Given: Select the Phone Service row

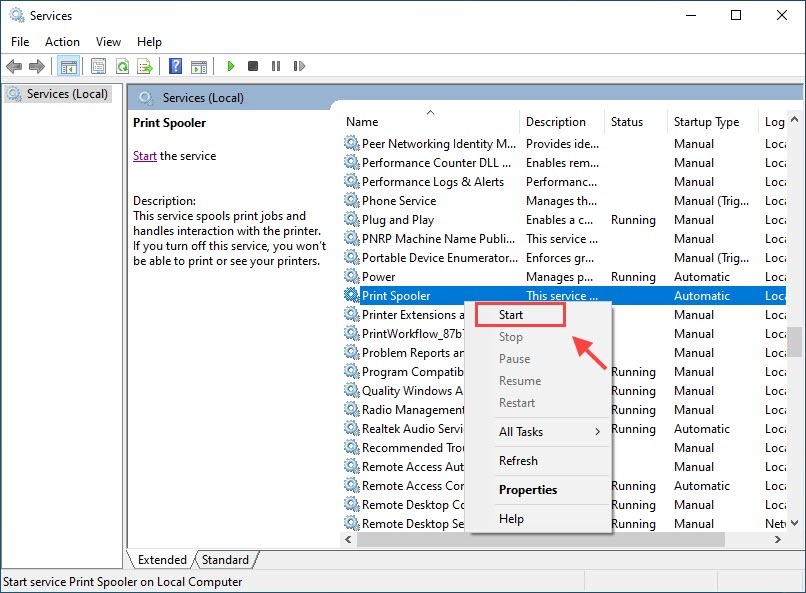Looking at the screenshot, I should (x=398, y=201).
